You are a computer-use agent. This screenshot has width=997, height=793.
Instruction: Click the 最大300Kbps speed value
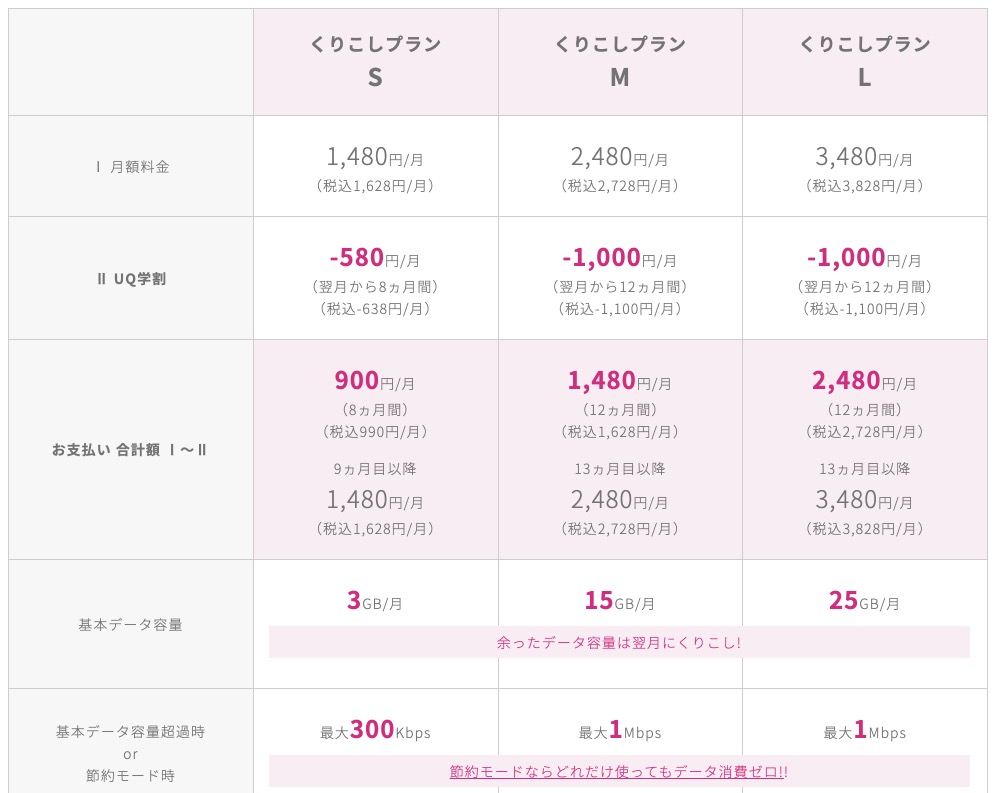pos(375,731)
